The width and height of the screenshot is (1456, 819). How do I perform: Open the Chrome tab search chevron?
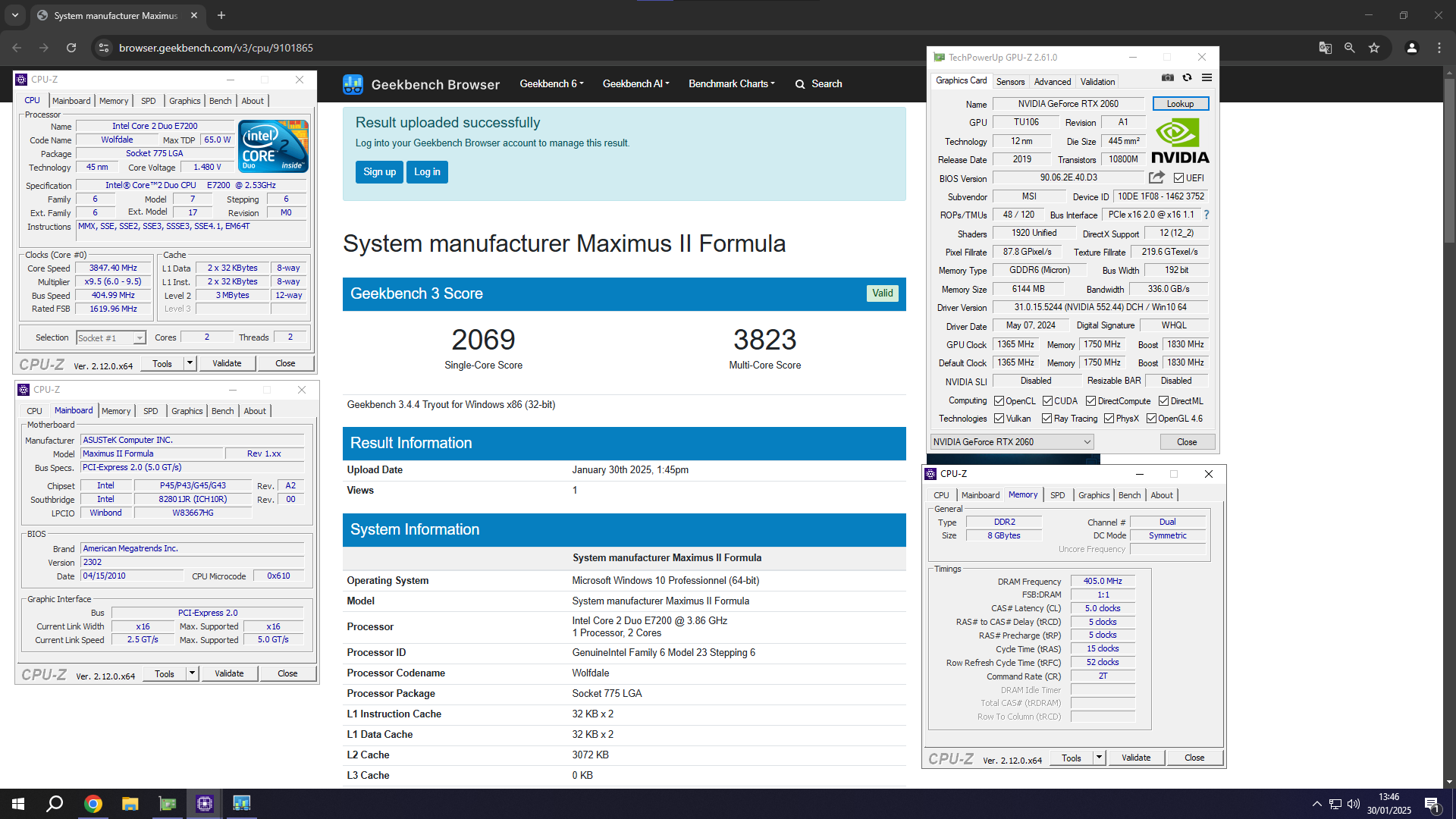(x=14, y=15)
